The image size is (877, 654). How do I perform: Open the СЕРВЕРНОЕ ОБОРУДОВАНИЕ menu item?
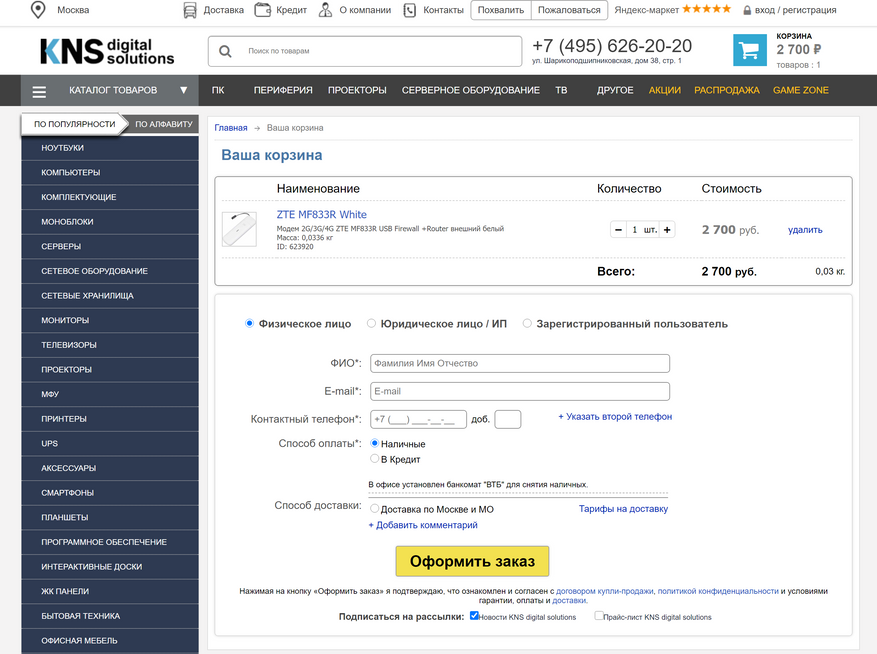tap(470, 90)
